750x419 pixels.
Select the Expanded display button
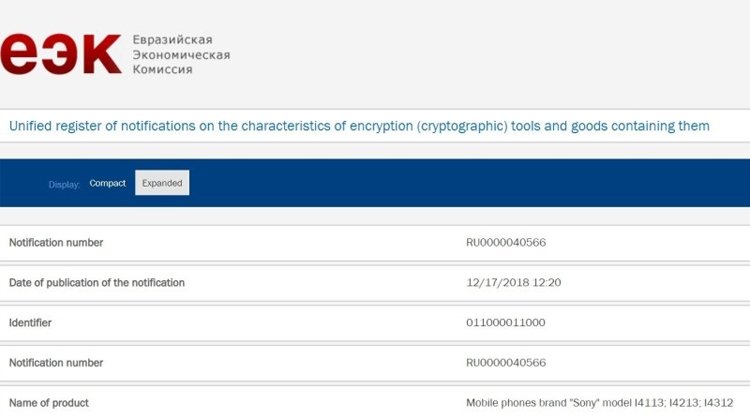162,183
